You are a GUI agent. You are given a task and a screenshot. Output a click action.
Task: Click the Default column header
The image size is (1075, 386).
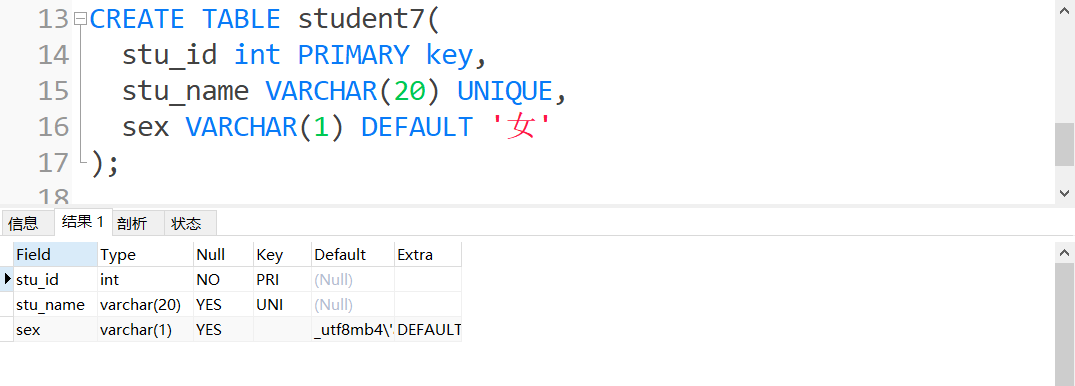(353, 254)
